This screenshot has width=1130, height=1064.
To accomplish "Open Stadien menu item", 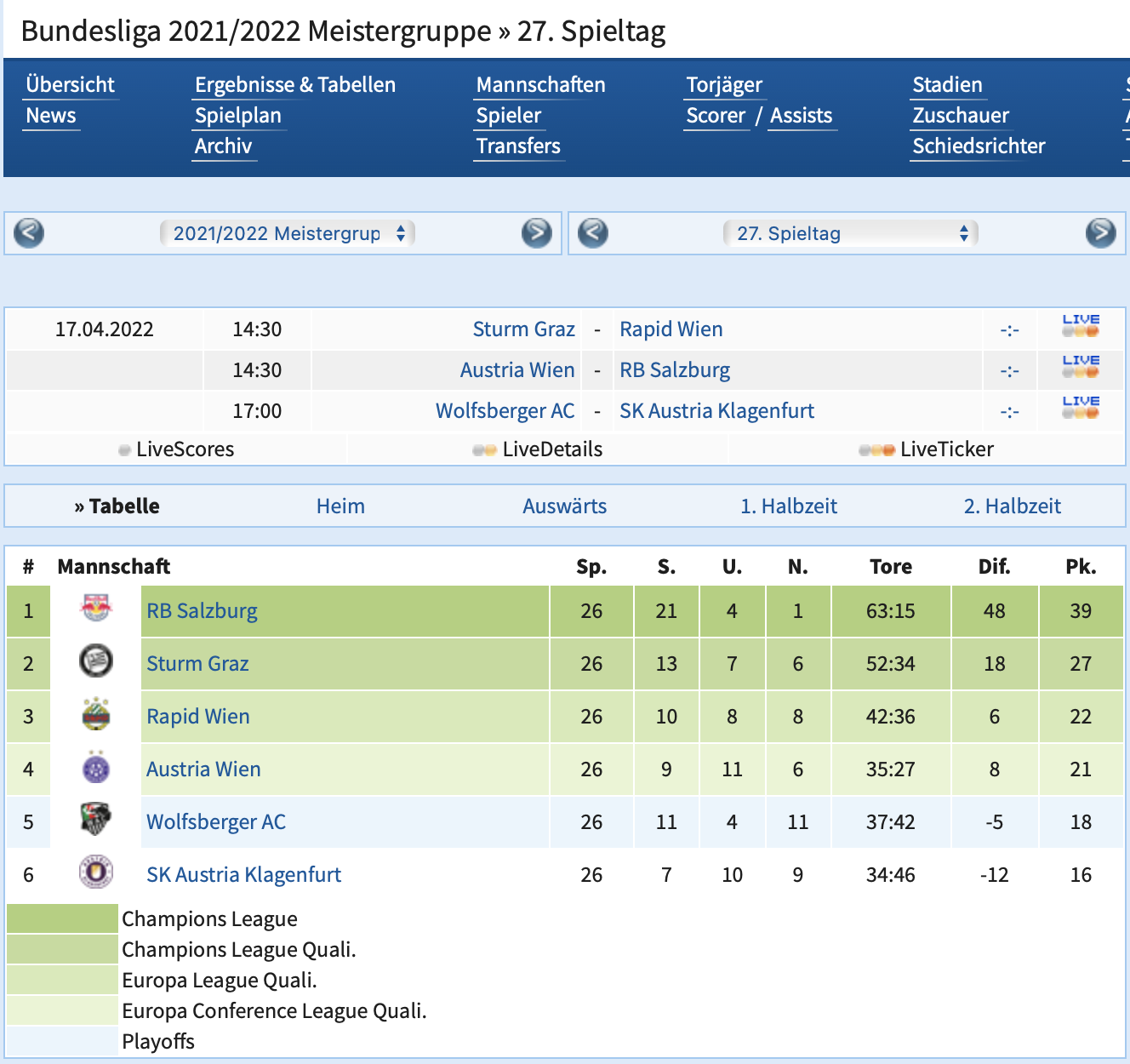I will [947, 85].
